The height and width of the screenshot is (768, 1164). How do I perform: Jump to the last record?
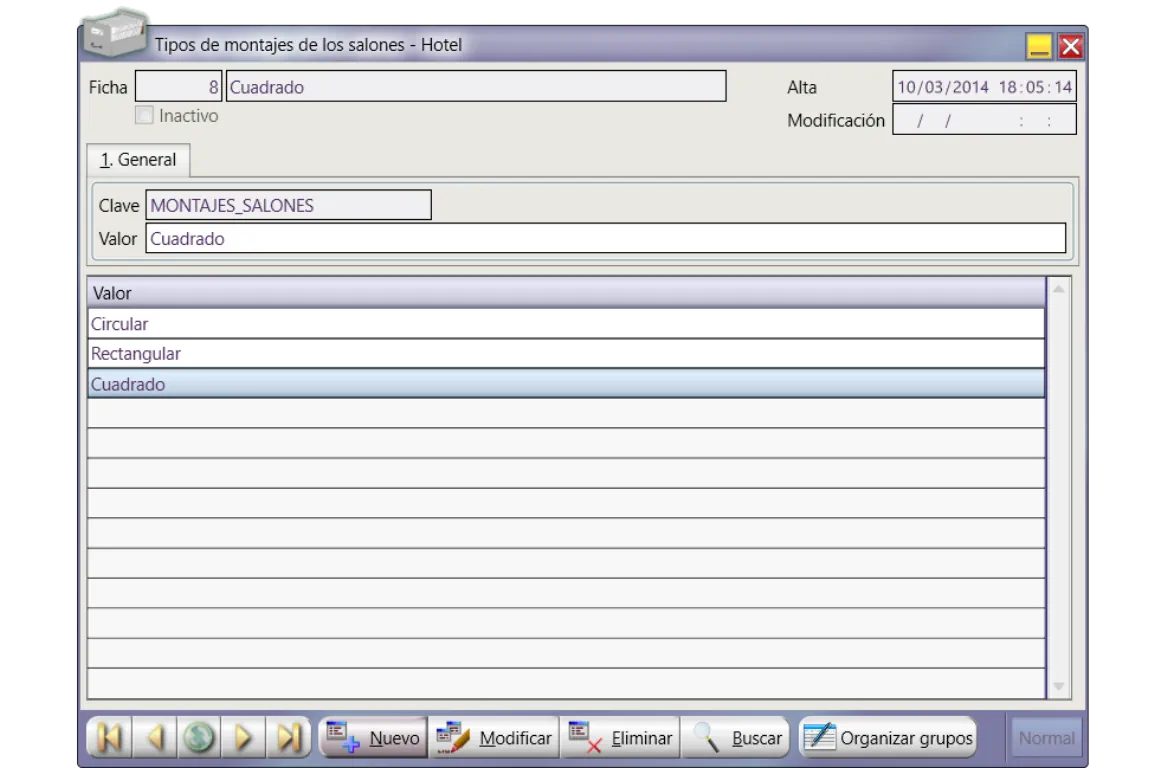tap(288, 738)
